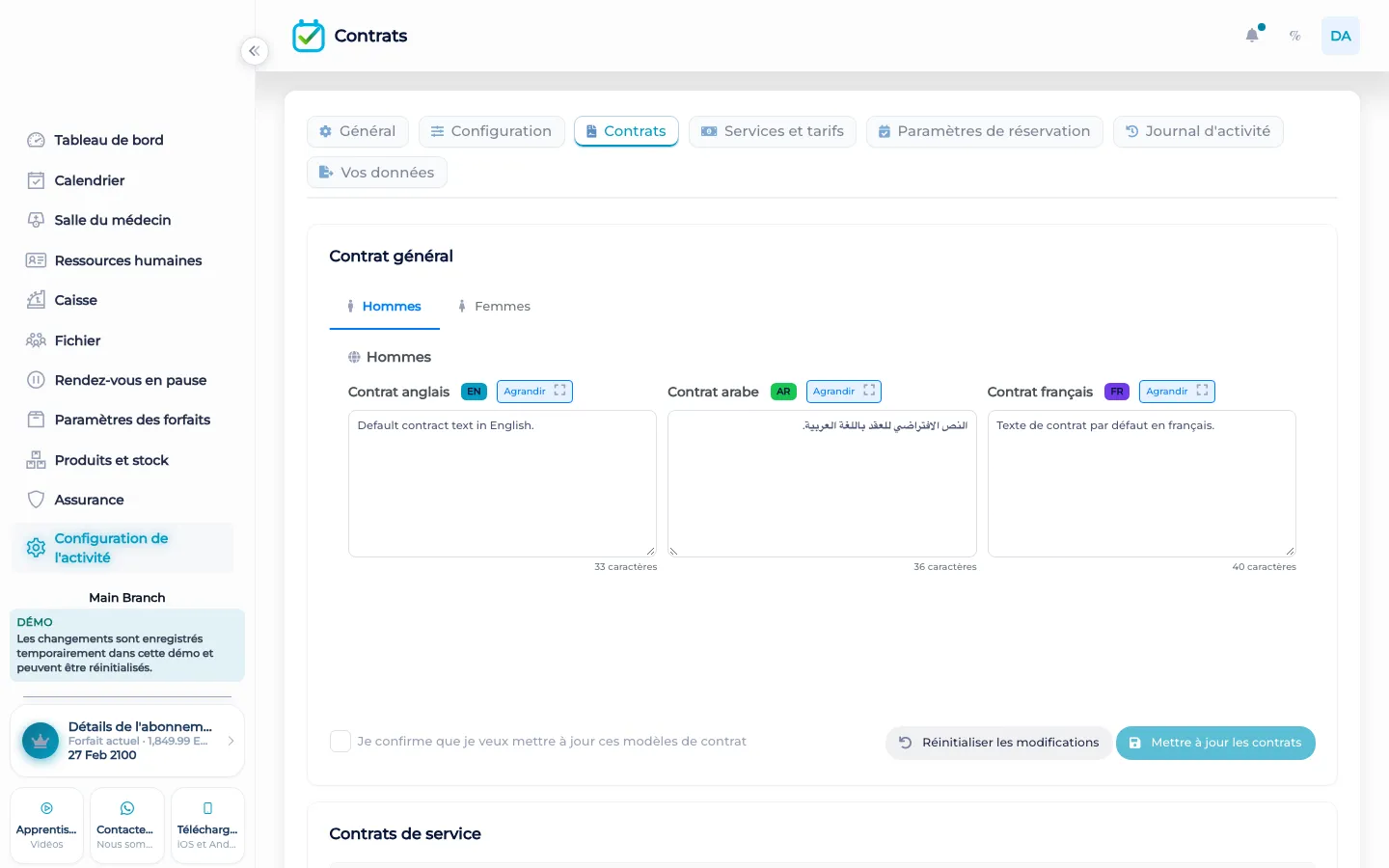Click Mettre à jour les contrats
Image resolution: width=1389 pixels, height=868 pixels.
[x=1215, y=743]
